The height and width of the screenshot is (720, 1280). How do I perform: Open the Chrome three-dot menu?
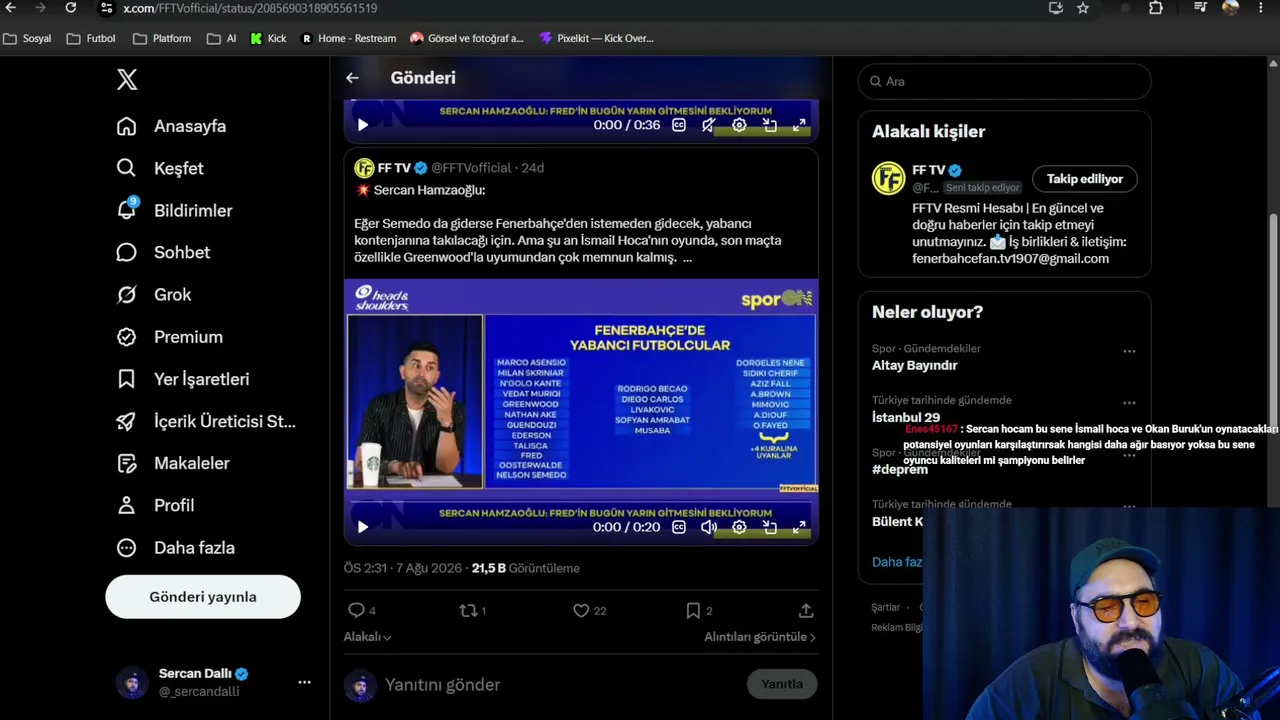point(1261,8)
